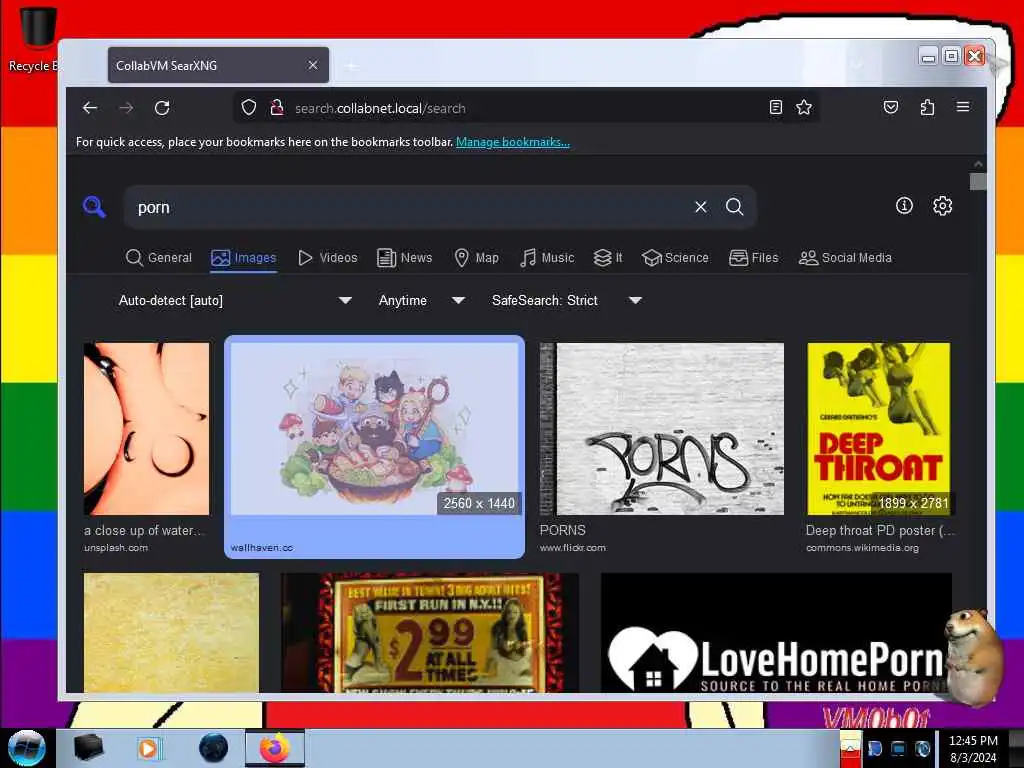Switch to the General category tab
Image resolution: width=1024 pixels, height=768 pixels.
point(159,257)
